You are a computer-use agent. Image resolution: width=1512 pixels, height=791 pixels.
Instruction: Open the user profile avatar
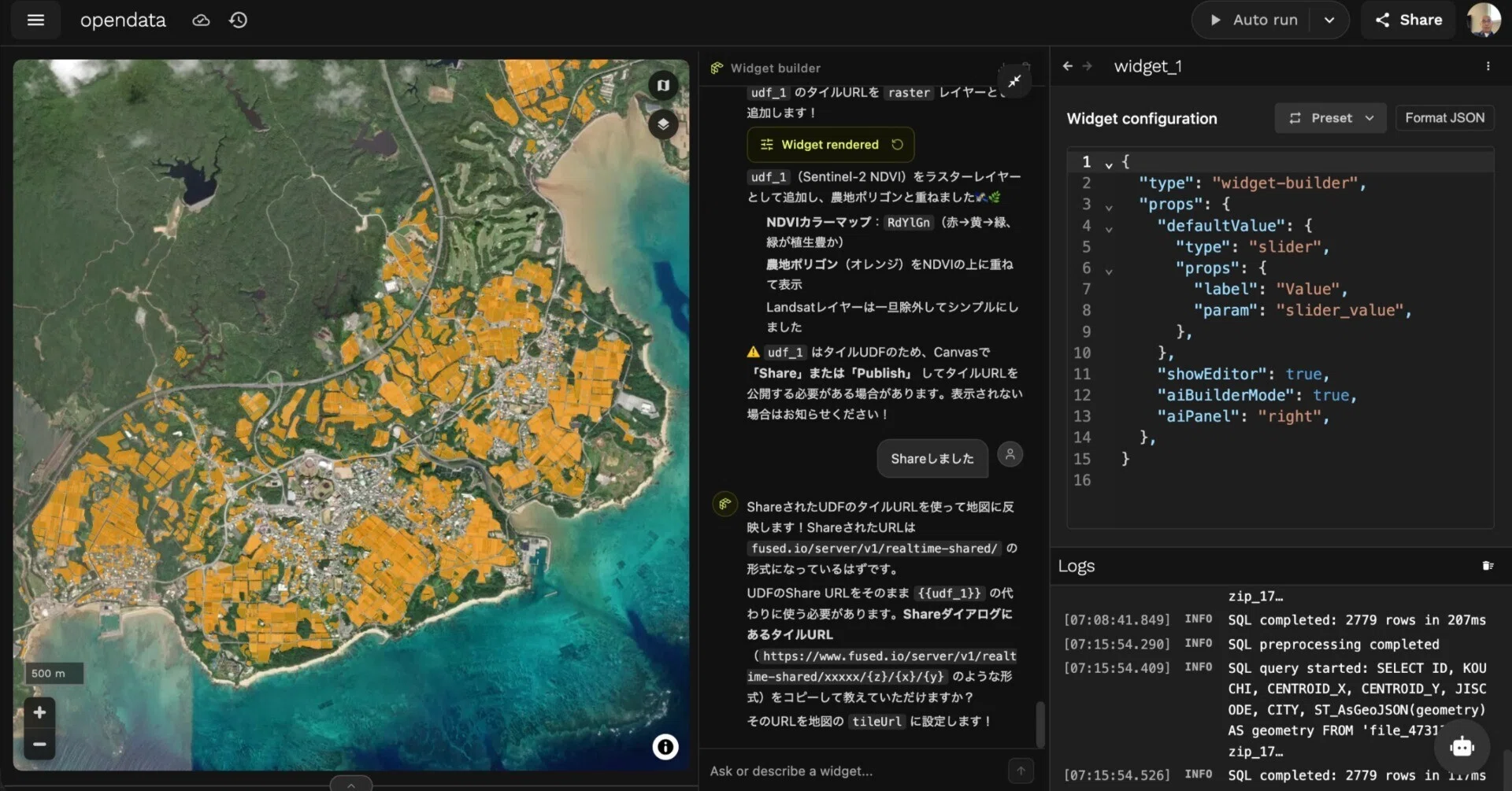point(1484,20)
